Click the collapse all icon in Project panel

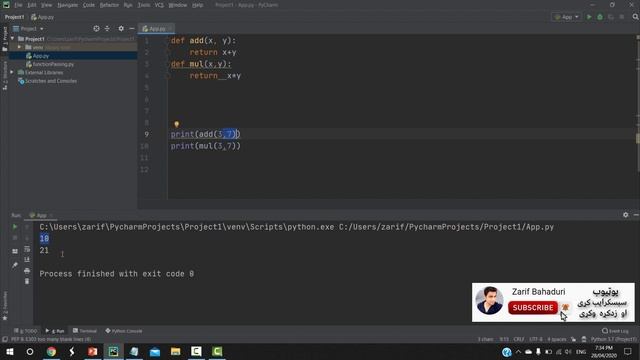(x=107, y=29)
